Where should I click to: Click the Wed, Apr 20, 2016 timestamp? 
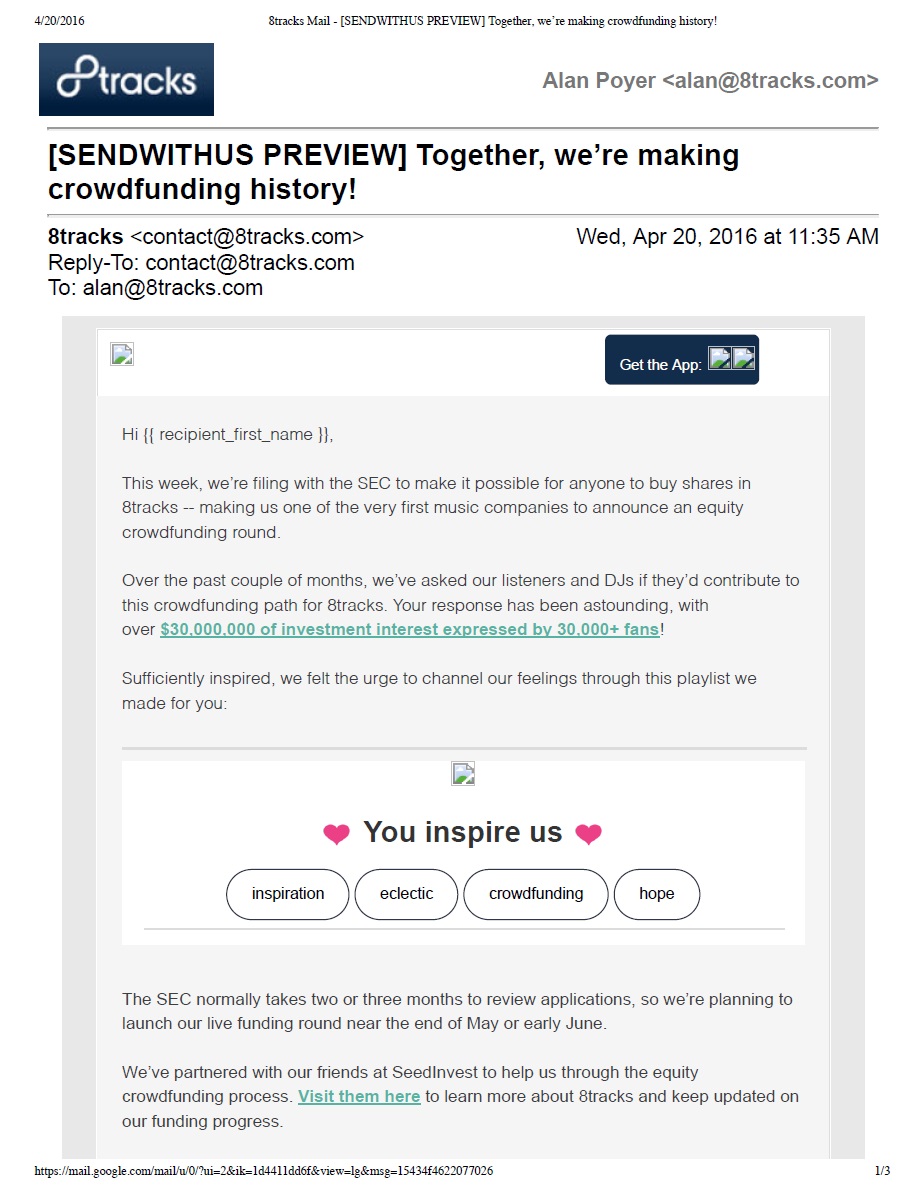coord(727,237)
